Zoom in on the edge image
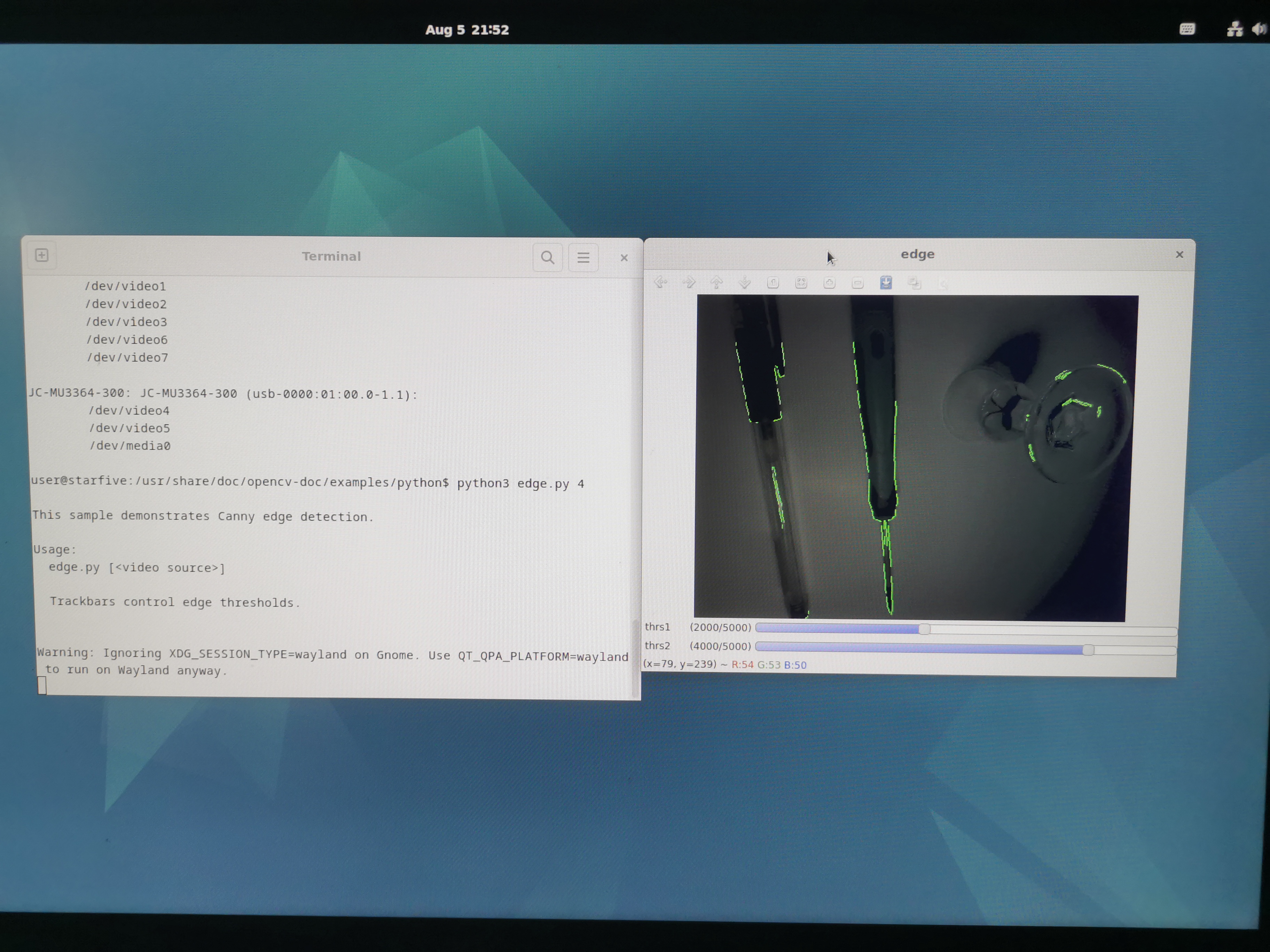The width and height of the screenshot is (1270, 952). point(829,282)
